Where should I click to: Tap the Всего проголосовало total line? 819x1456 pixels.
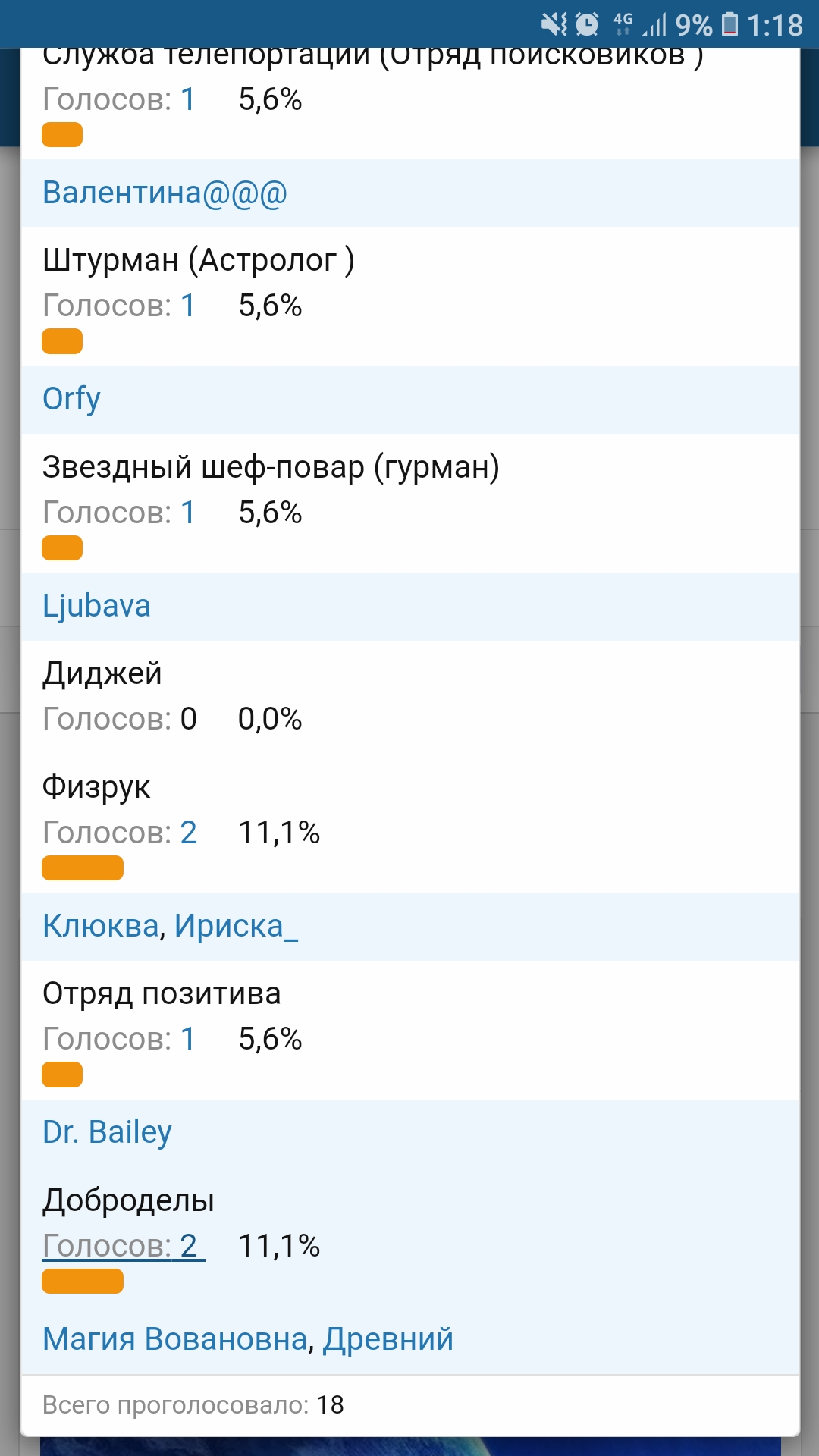193,1405
